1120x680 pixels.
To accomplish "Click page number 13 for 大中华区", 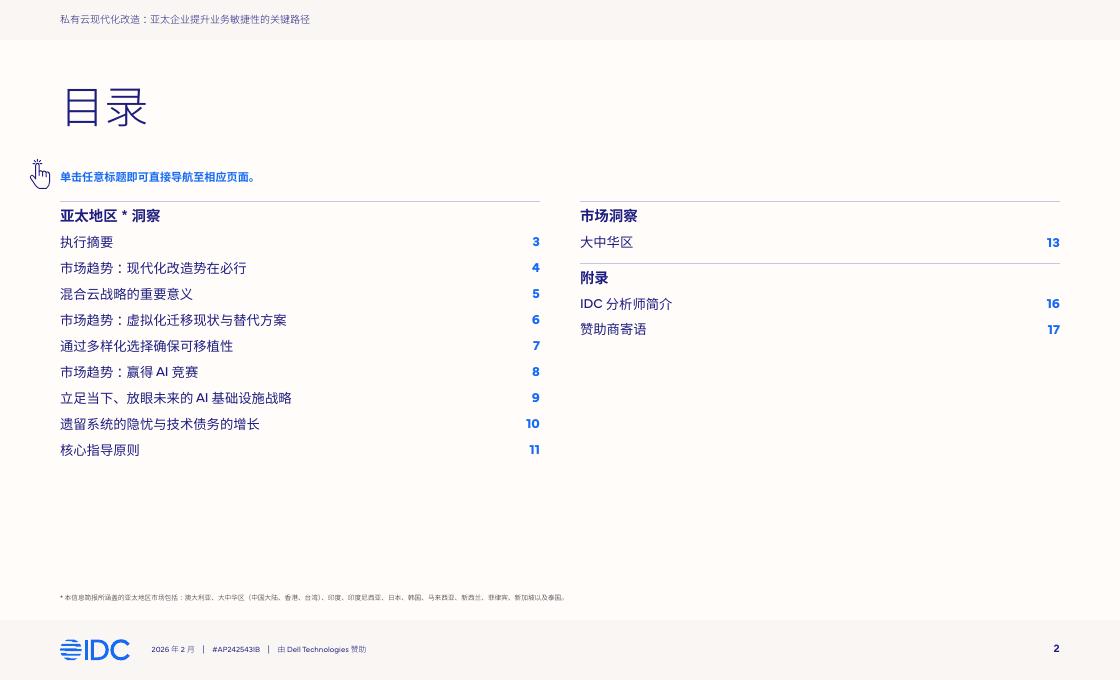I will [x=1053, y=243].
